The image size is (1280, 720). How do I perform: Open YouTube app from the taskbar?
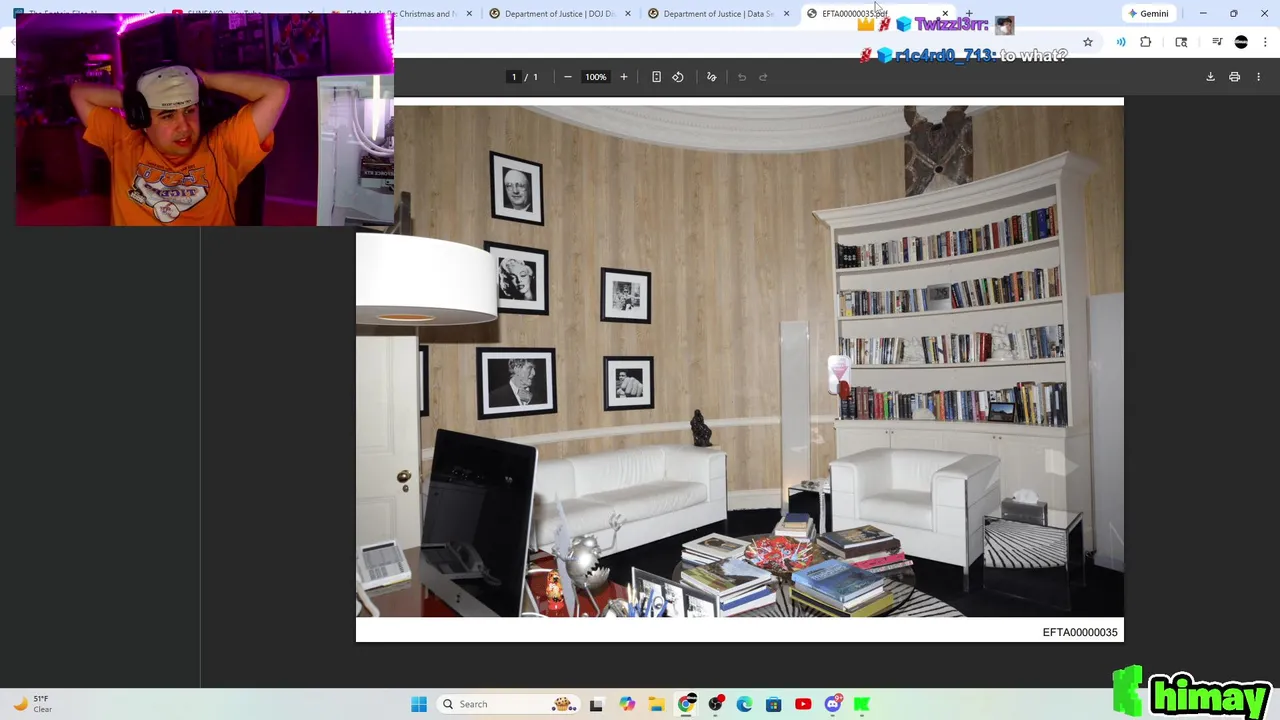click(803, 704)
